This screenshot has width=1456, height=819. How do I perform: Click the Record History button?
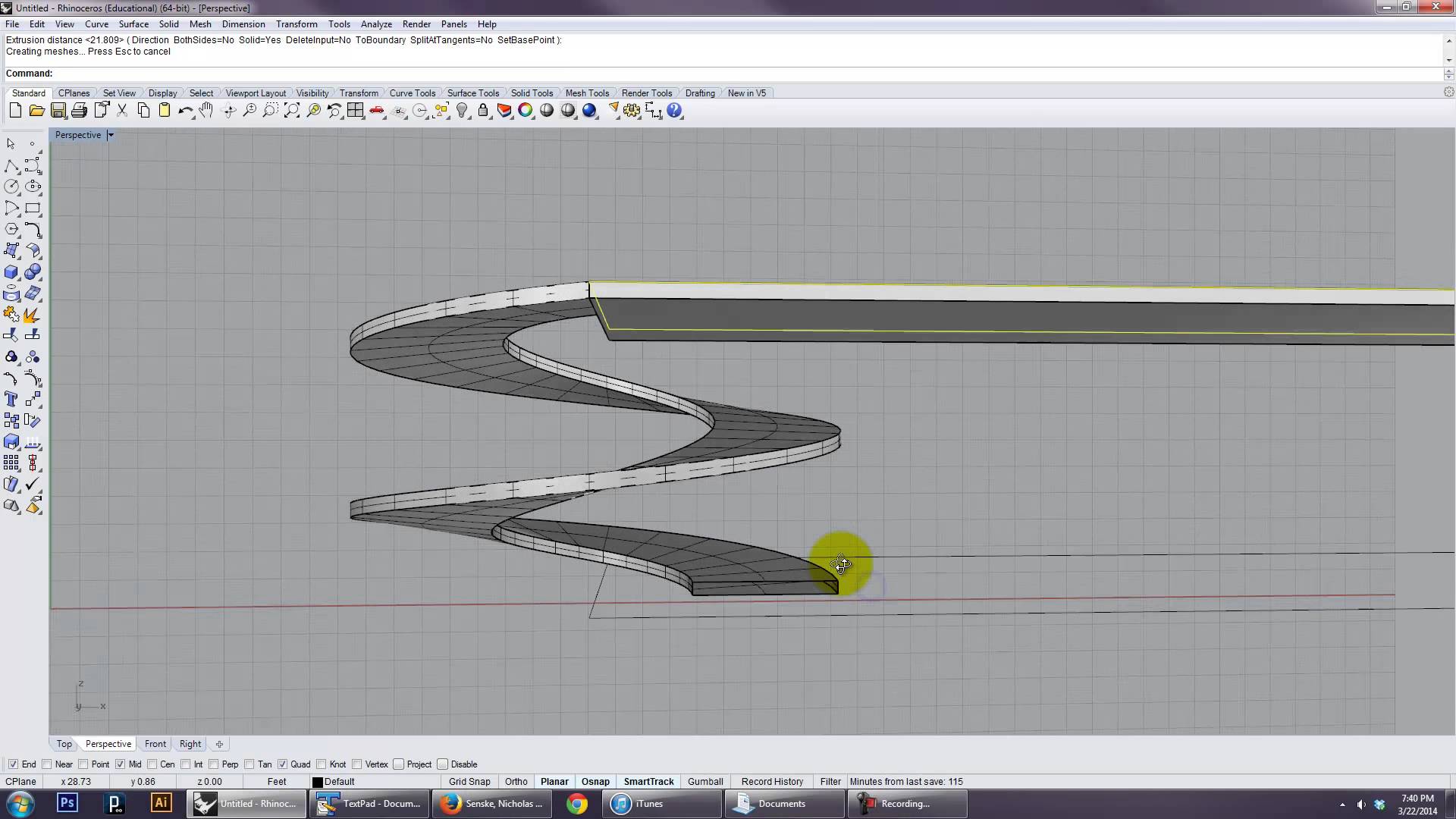click(771, 781)
